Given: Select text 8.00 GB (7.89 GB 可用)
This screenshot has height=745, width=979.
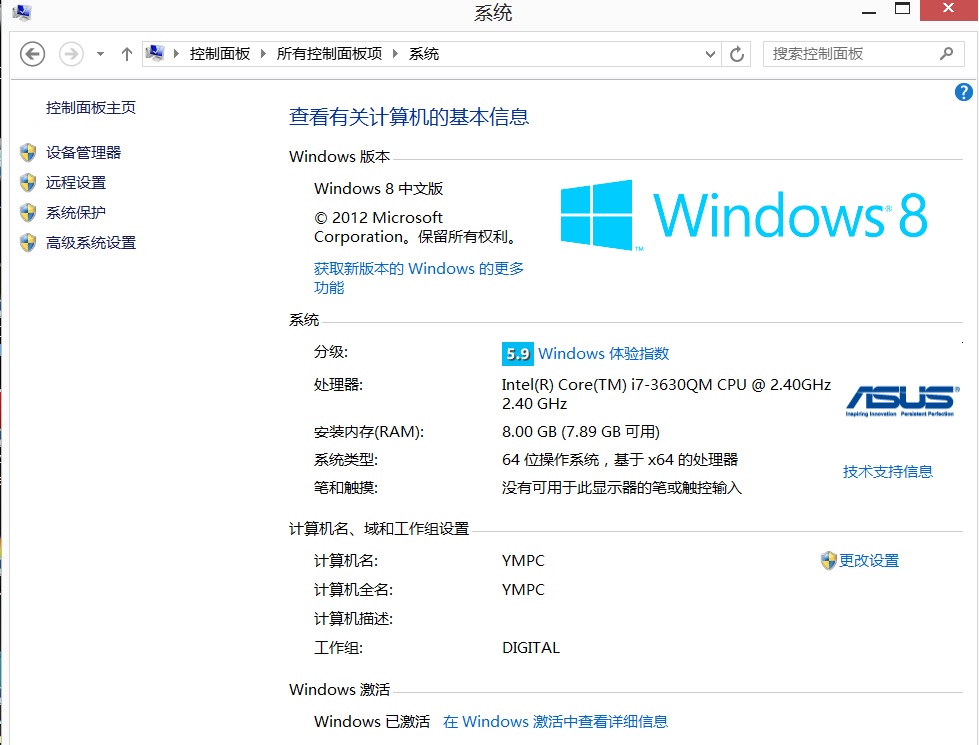Looking at the screenshot, I should (x=581, y=432).
